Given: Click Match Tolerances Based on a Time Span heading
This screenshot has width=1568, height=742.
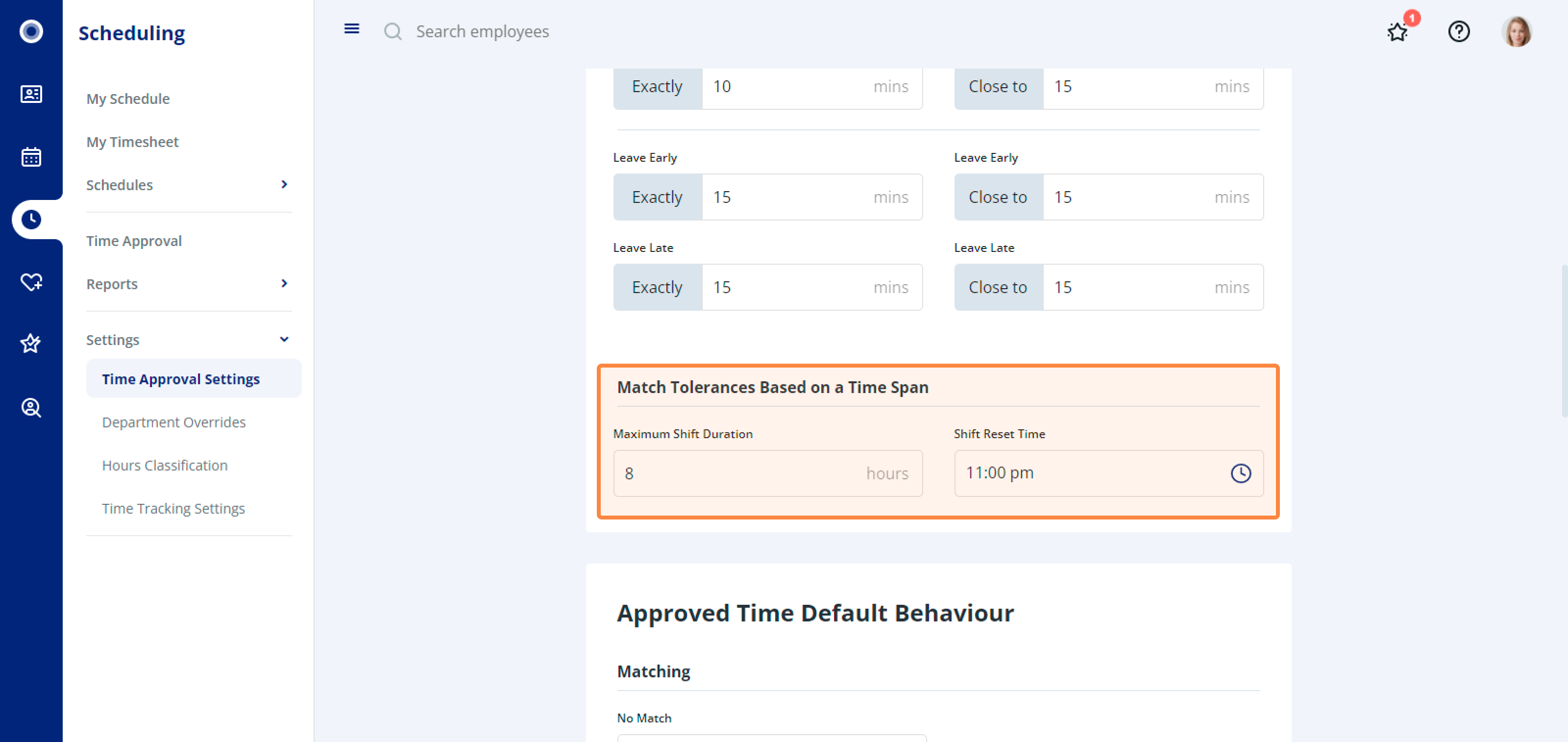Looking at the screenshot, I should pos(772,387).
